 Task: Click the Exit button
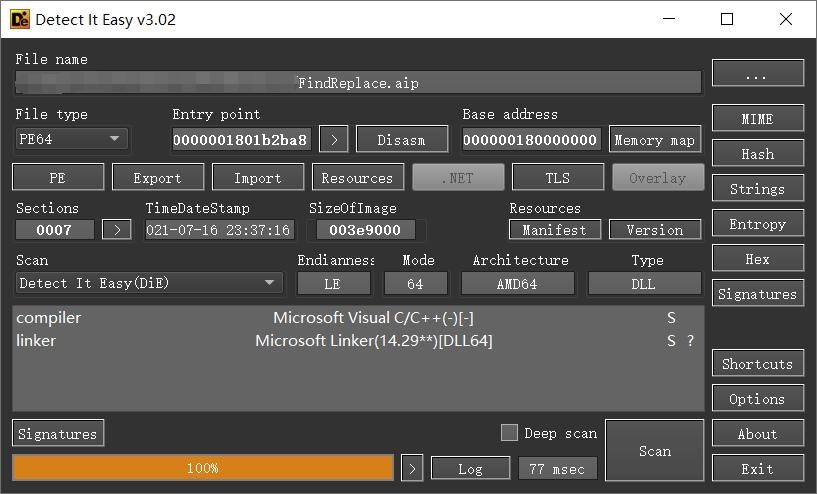tap(758, 468)
